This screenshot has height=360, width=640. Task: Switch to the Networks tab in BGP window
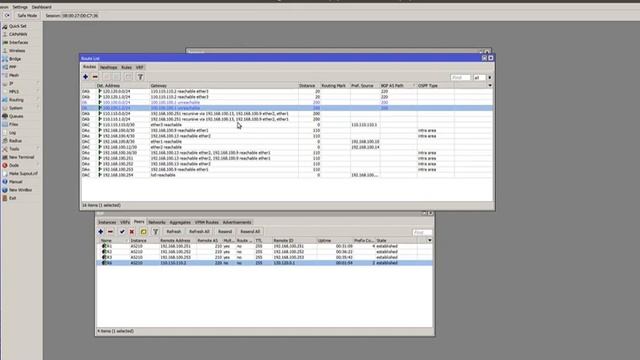157,222
